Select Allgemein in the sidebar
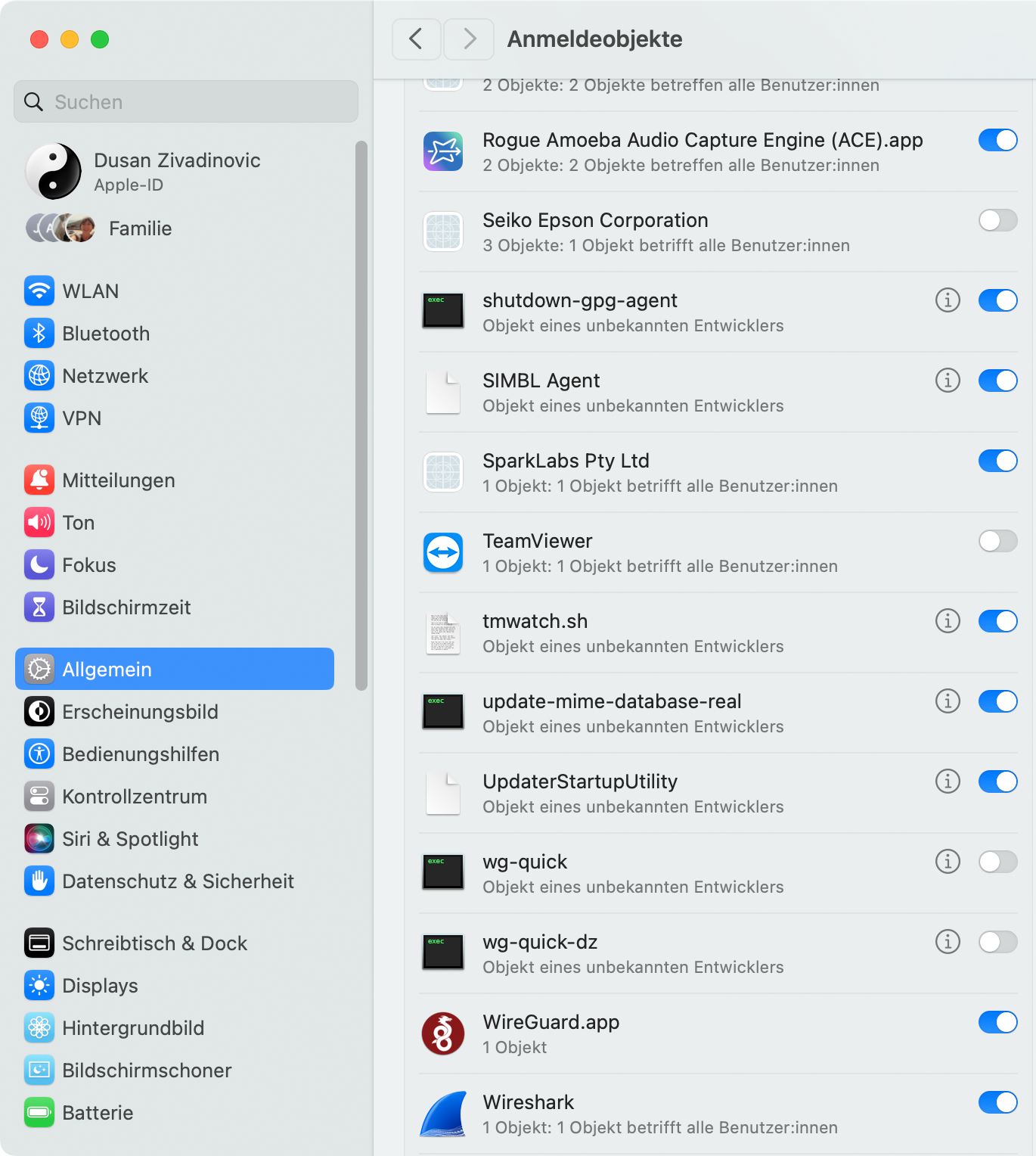This screenshot has width=1036, height=1156. (x=175, y=669)
